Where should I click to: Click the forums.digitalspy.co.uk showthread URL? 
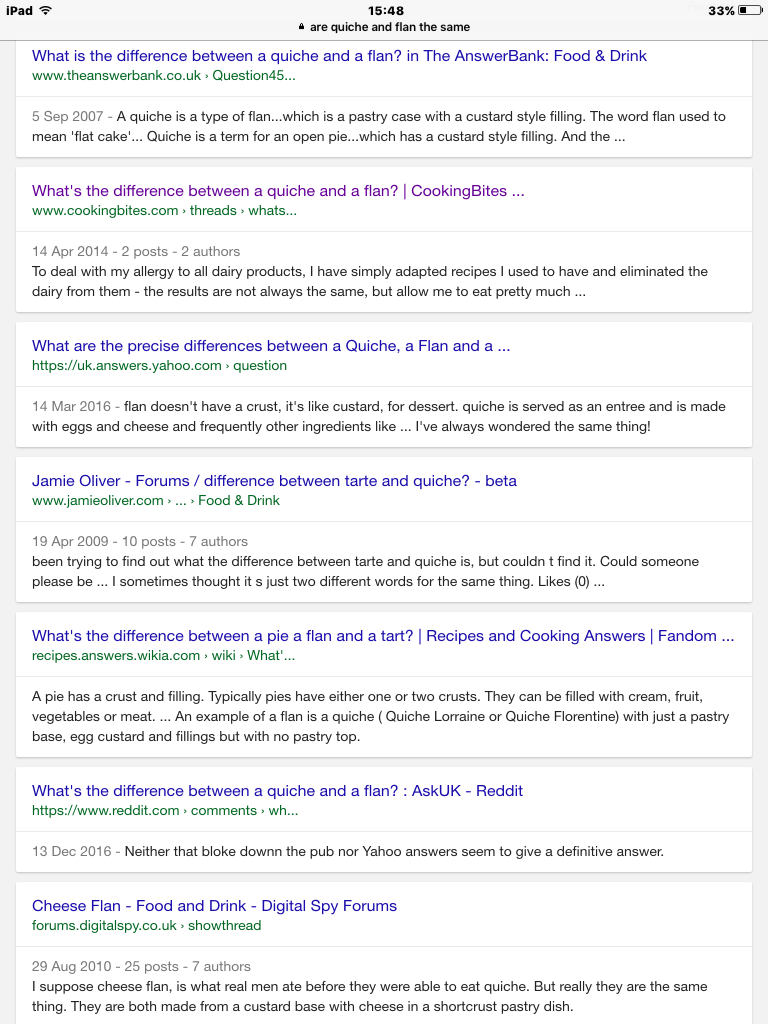[146, 925]
